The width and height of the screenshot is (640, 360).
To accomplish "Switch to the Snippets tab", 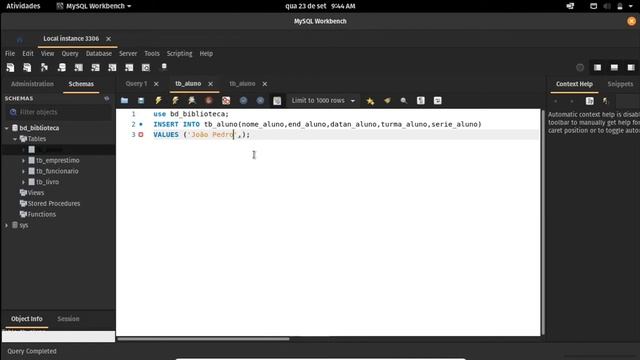I will (x=620, y=84).
